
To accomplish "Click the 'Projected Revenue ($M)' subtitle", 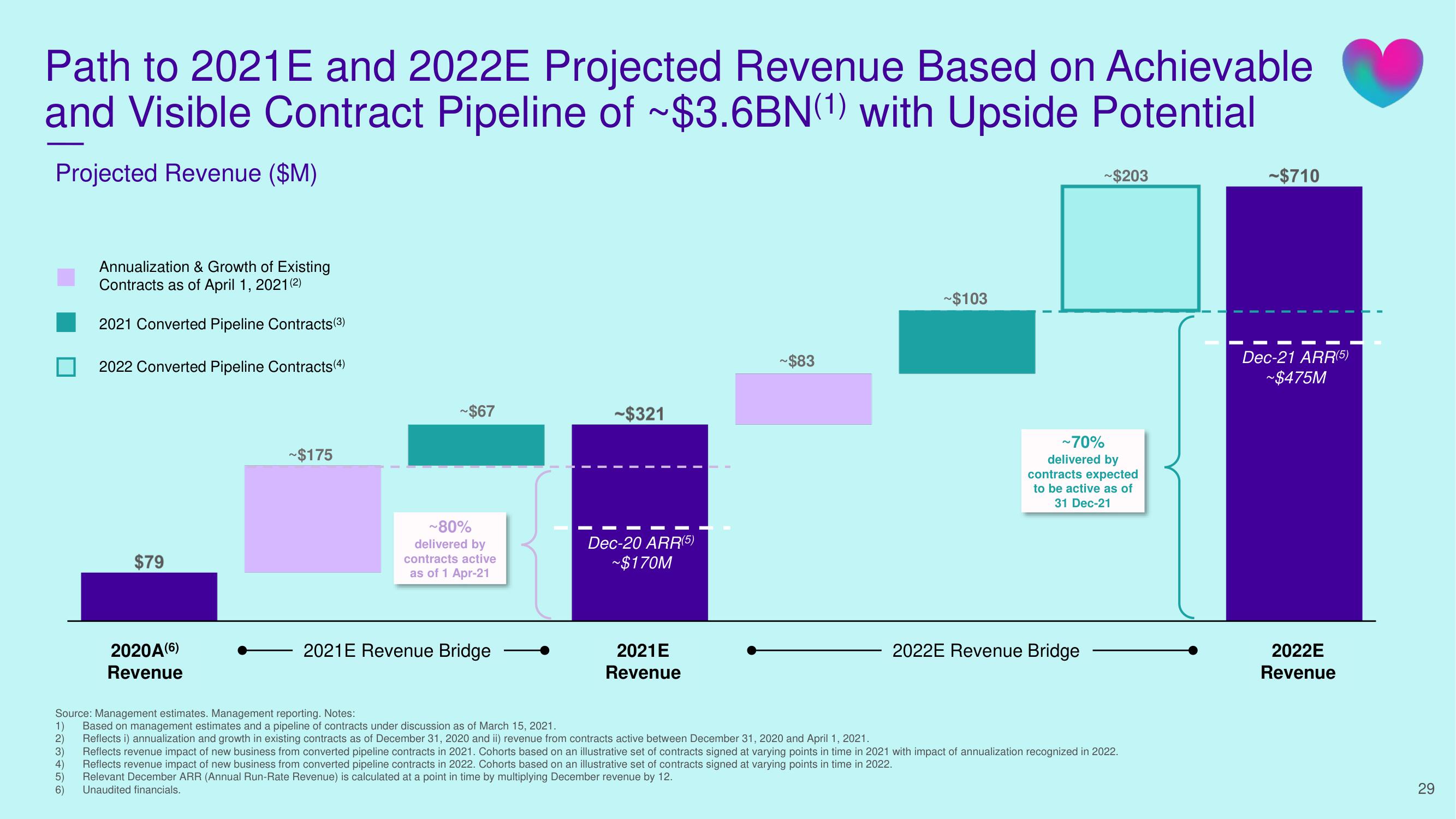I will pos(186,173).
